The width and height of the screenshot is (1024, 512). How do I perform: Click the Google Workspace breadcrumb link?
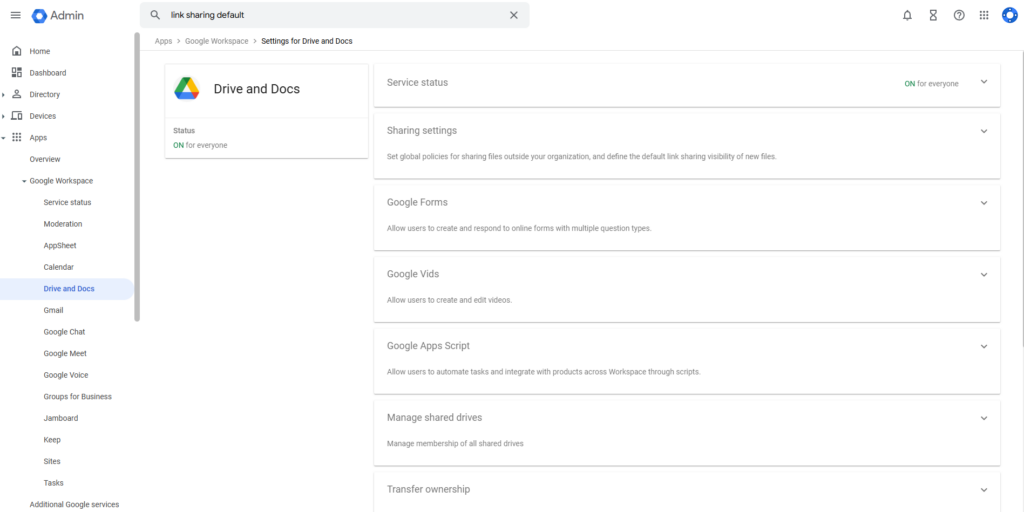(217, 41)
